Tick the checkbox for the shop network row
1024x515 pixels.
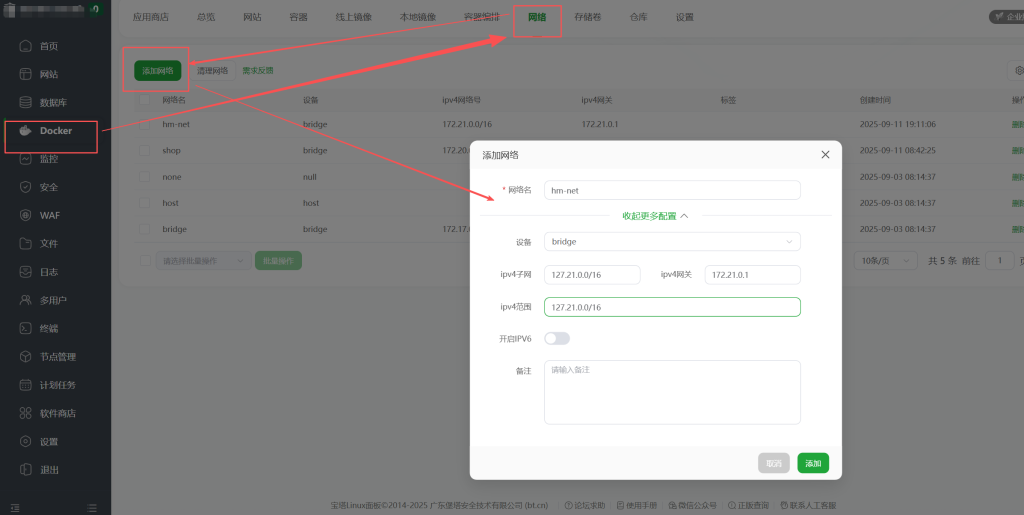coord(143,150)
